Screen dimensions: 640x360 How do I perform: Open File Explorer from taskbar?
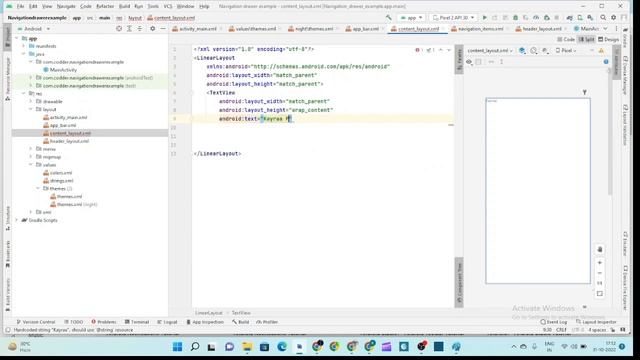tap(247, 347)
